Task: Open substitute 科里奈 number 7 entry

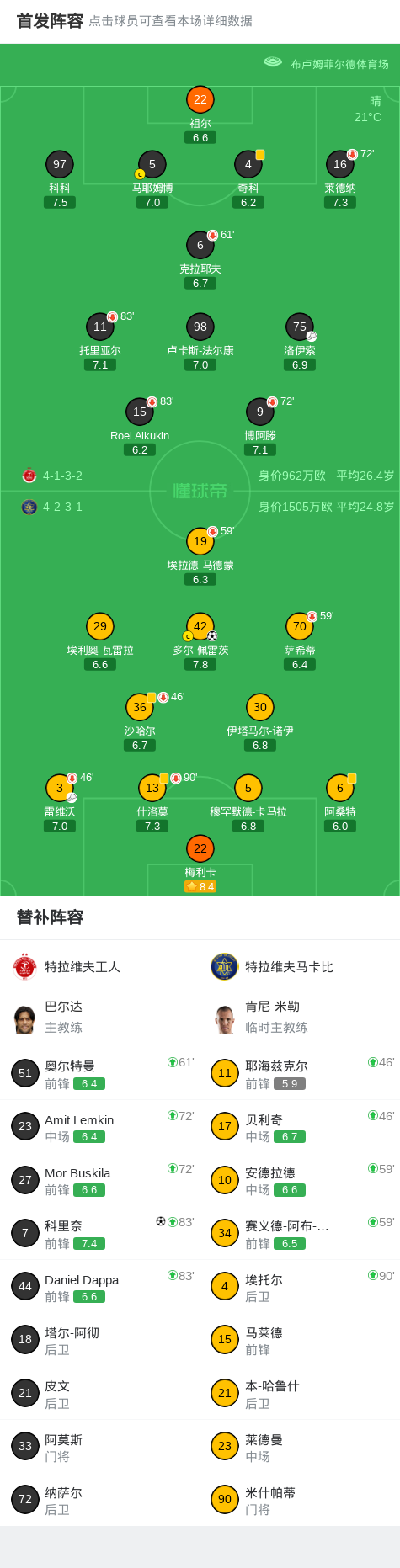Action: tap(100, 1233)
